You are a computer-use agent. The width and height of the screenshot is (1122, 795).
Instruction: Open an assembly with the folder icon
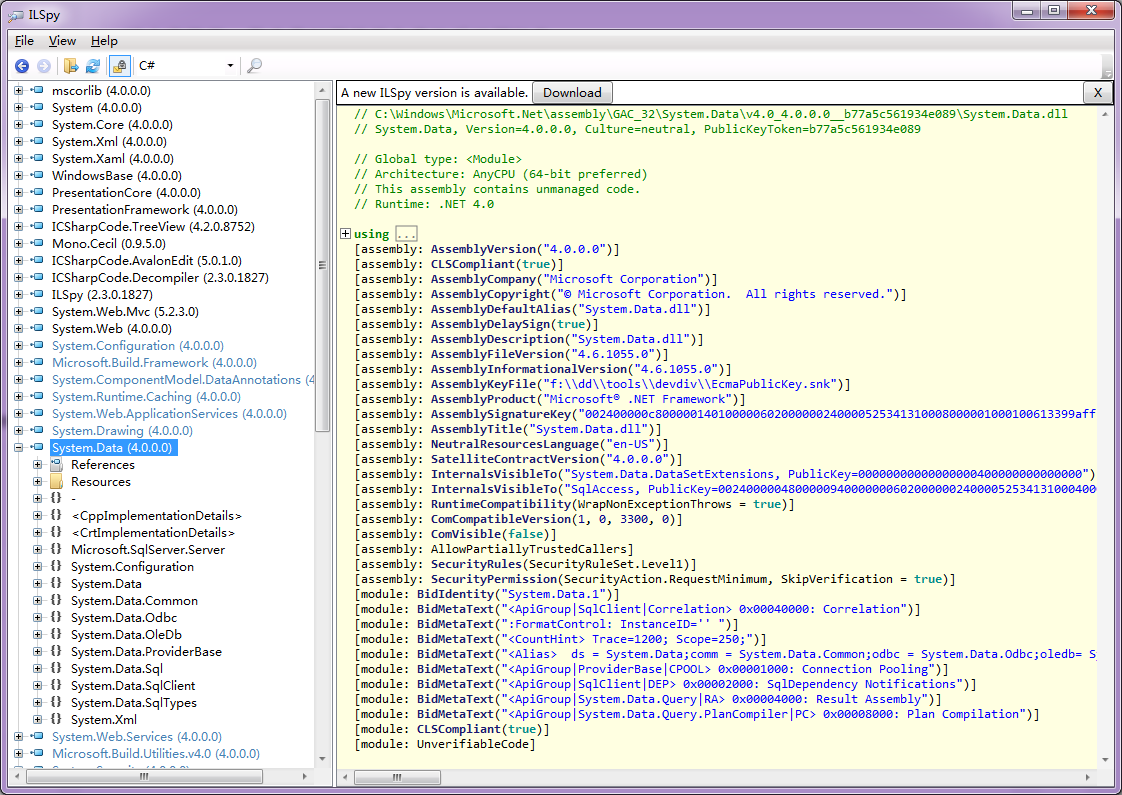(70, 66)
